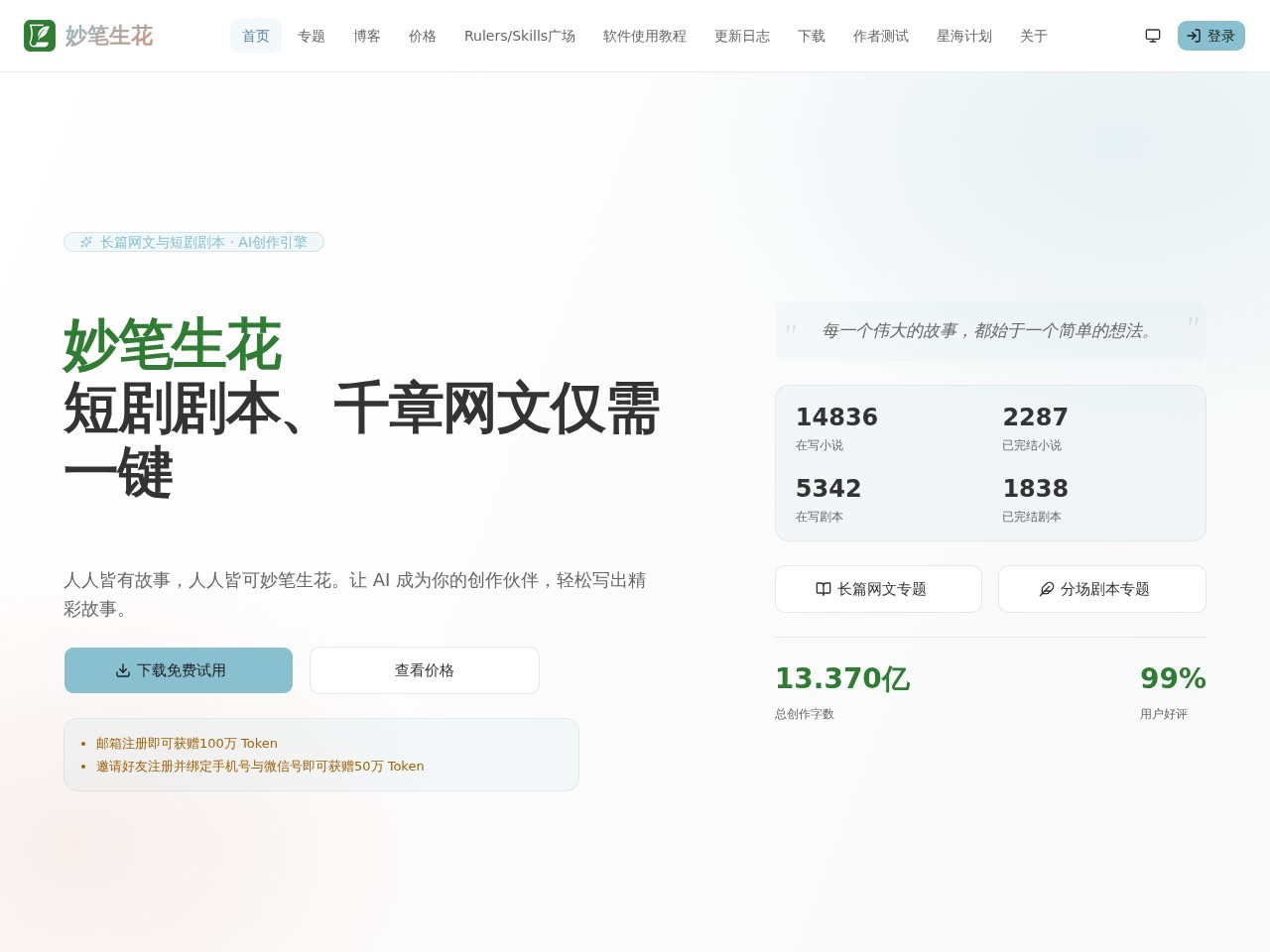1270x952 pixels.
Task: Go to 专题 in the navigation
Action: pyautogui.click(x=312, y=36)
